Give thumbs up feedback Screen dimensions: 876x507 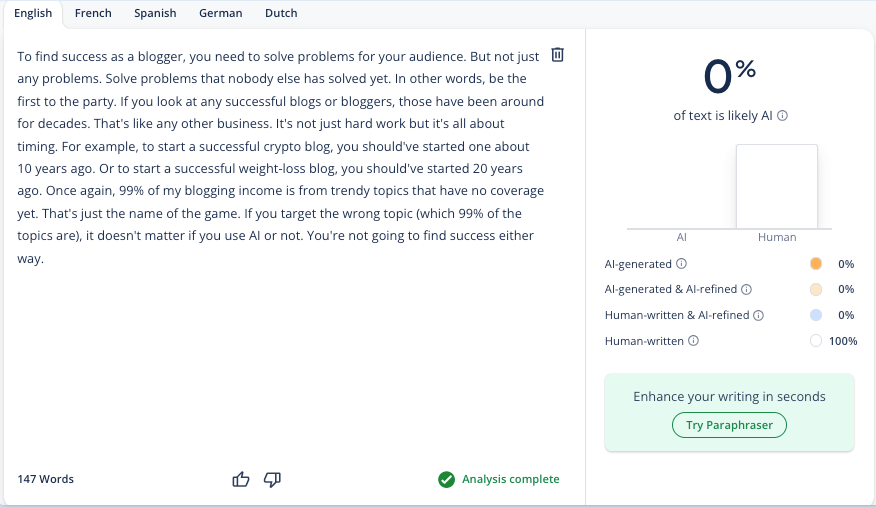pyautogui.click(x=241, y=479)
